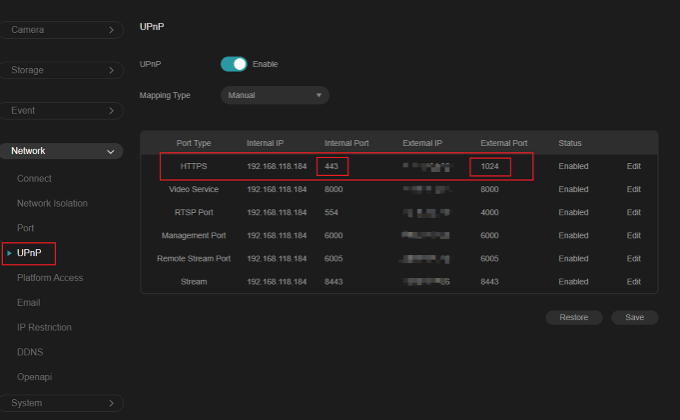
Task: Expand the Camera sidebar section
Action: tap(62, 30)
